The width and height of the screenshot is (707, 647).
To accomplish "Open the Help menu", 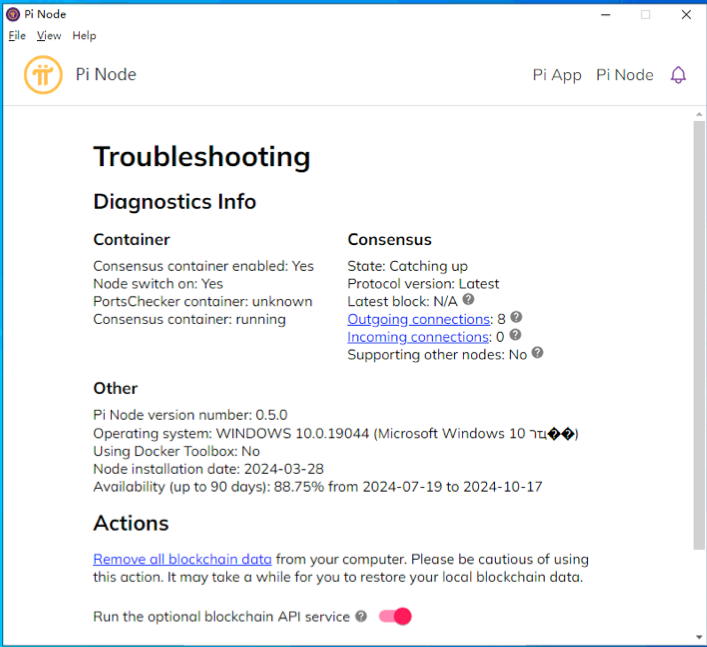I will pos(84,36).
